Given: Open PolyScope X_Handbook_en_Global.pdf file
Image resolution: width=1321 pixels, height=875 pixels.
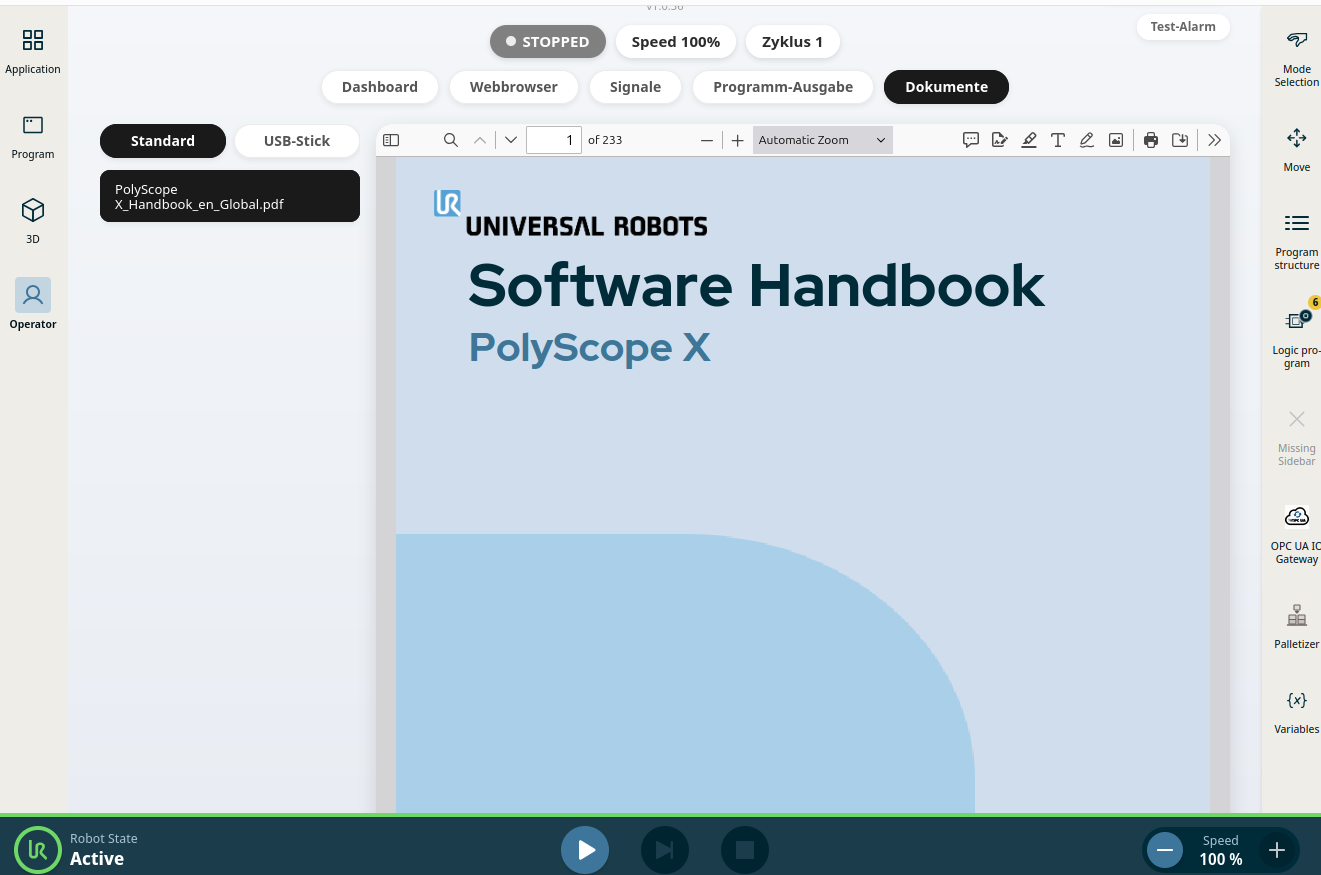Looking at the screenshot, I should pyautogui.click(x=230, y=196).
